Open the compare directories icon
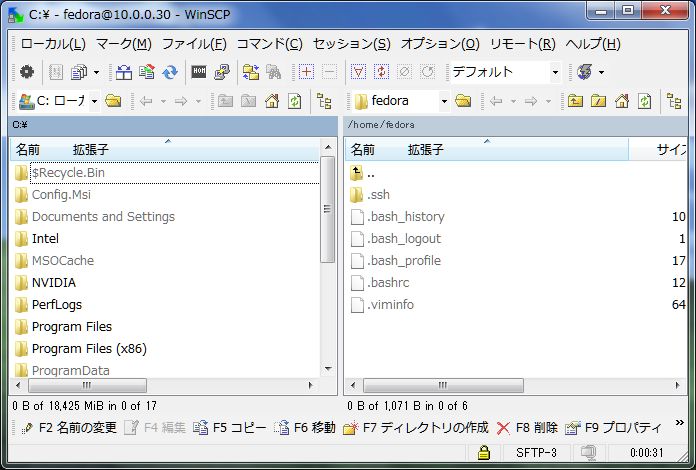 pyautogui.click(x=123, y=72)
